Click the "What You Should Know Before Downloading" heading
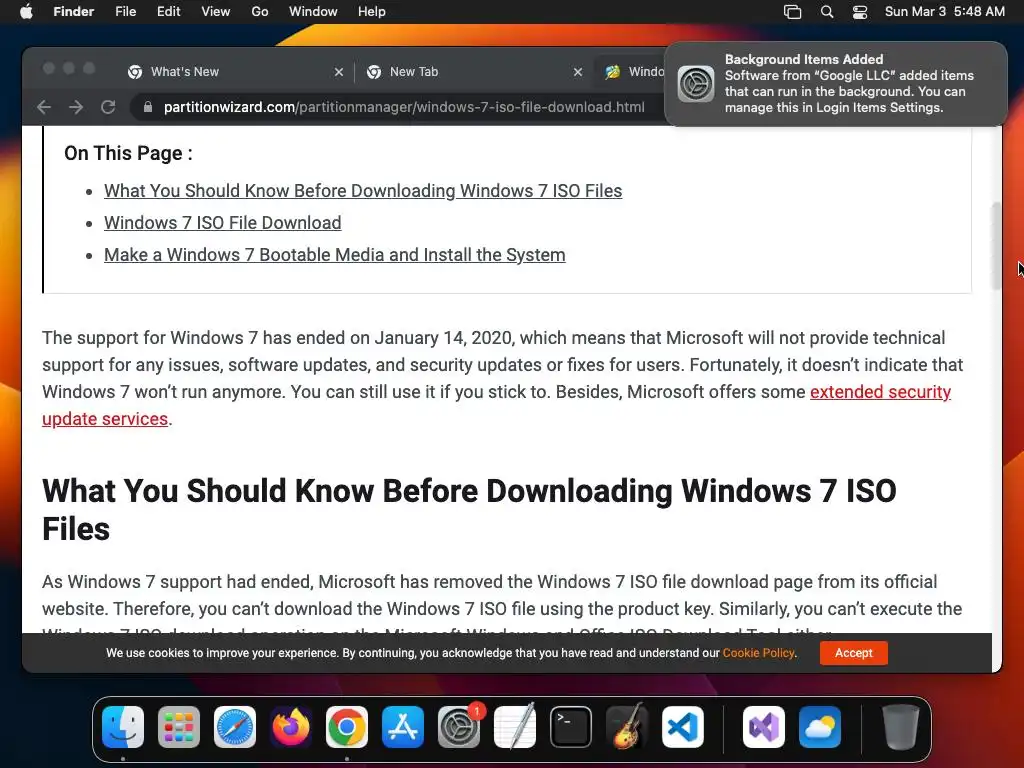 point(469,510)
